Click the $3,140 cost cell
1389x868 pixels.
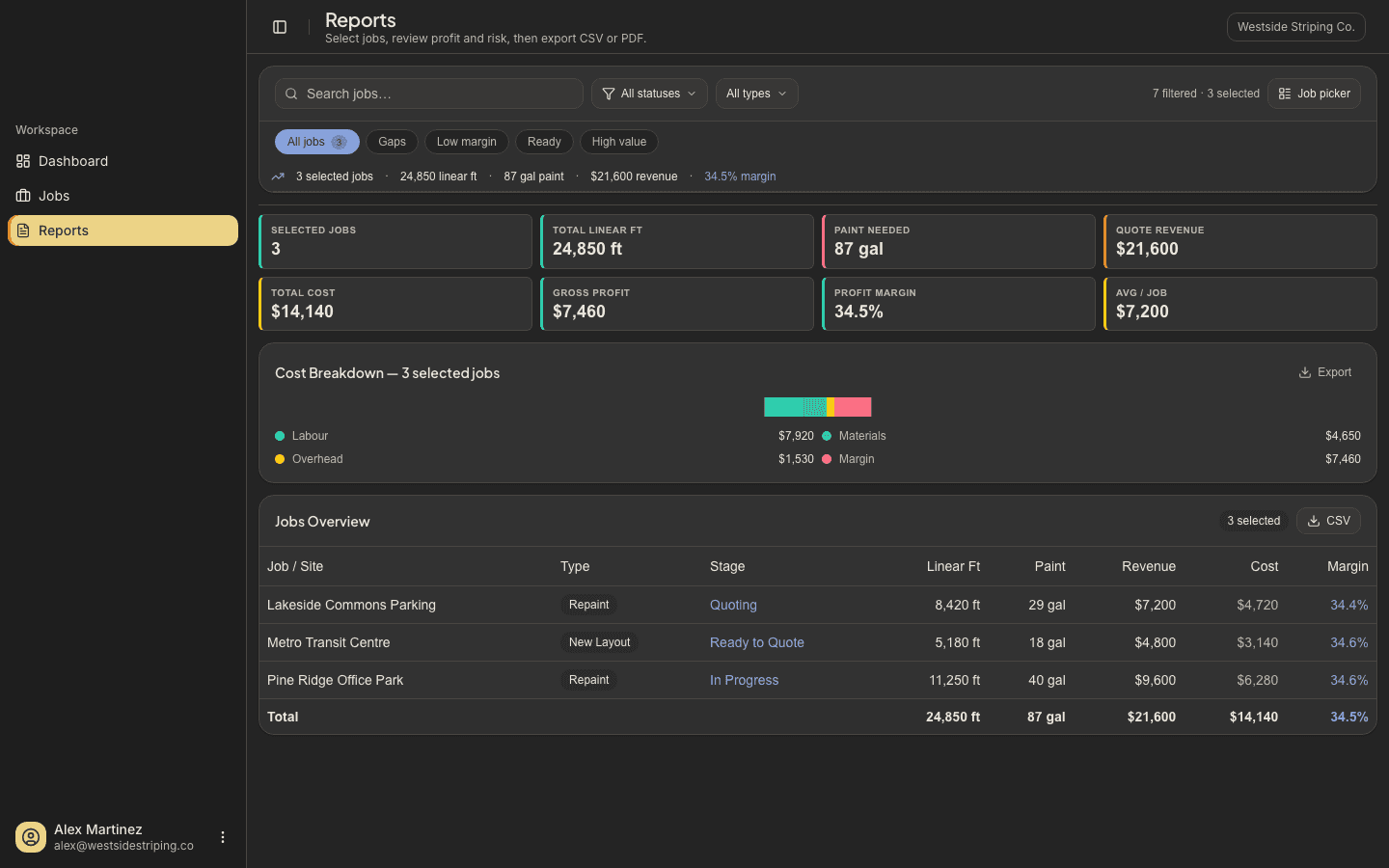tap(1257, 642)
